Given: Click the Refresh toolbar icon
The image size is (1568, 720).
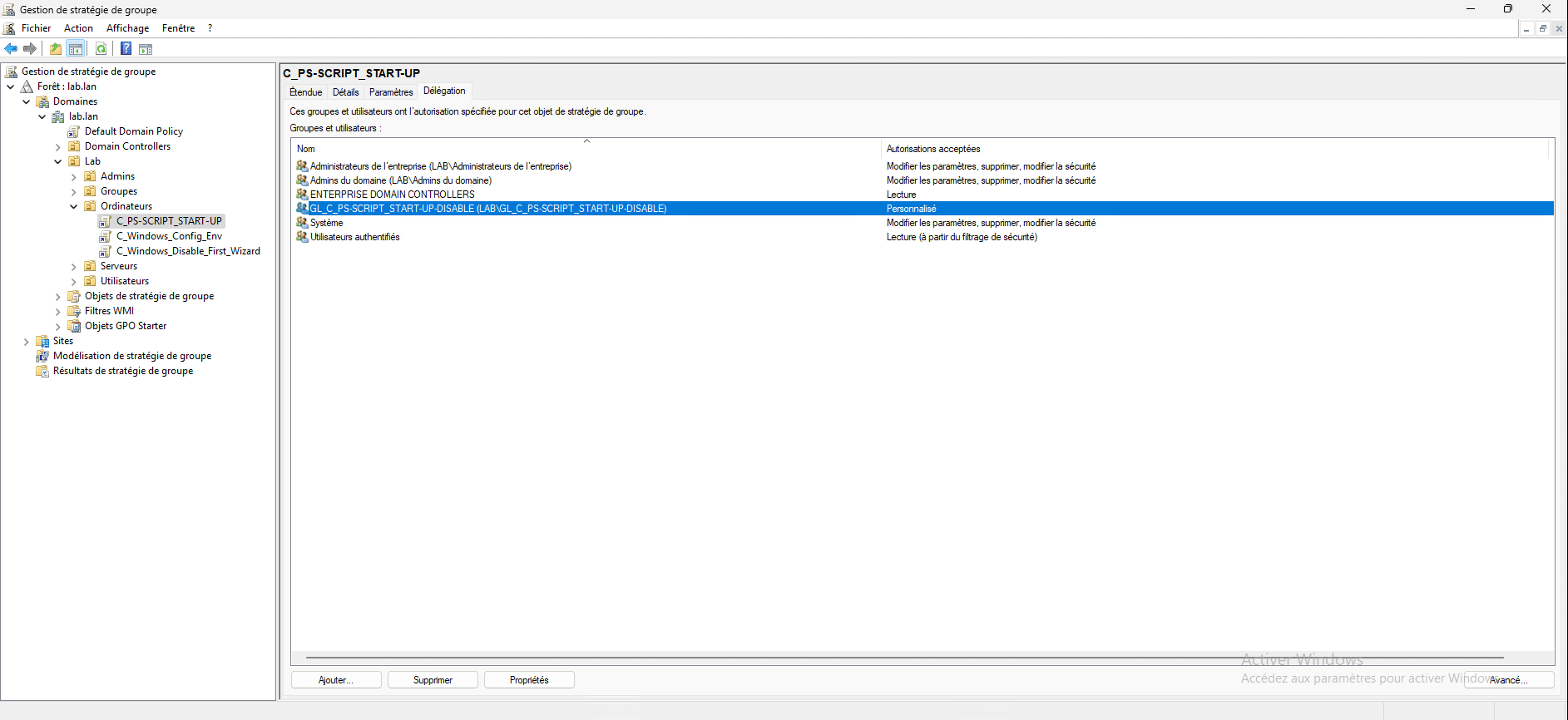Looking at the screenshot, I should pos(101,49).
